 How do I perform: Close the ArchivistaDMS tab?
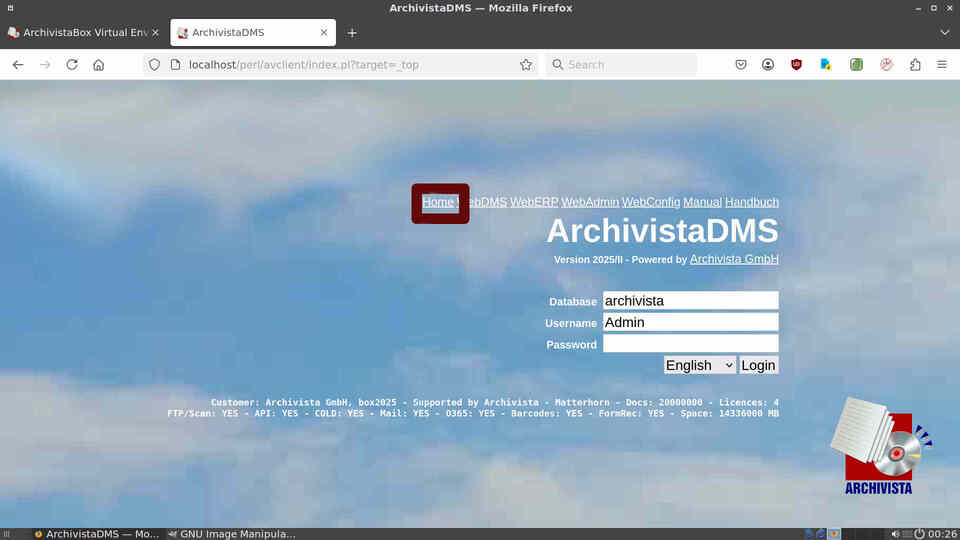(324, 32)
